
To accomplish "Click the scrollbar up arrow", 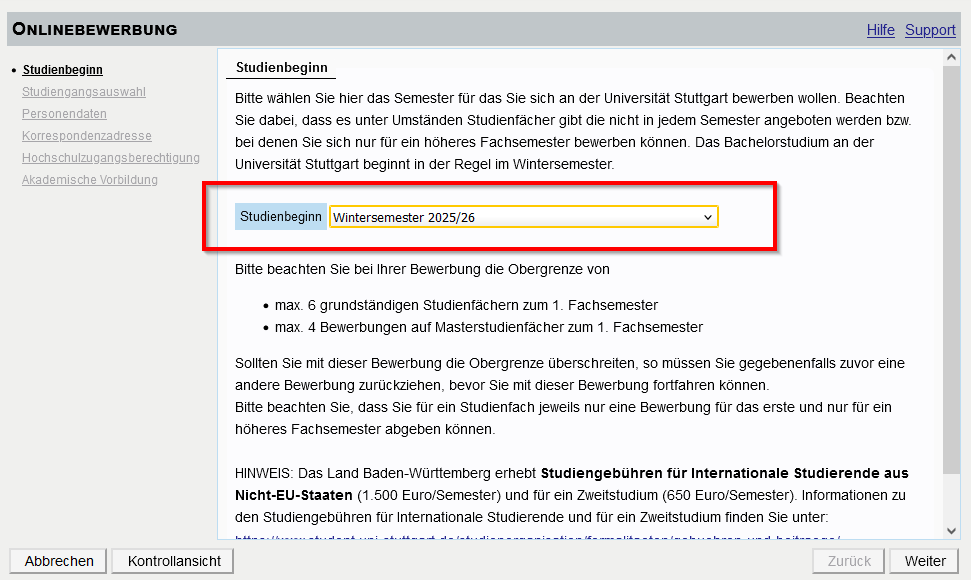I will [x=951, y=58].
